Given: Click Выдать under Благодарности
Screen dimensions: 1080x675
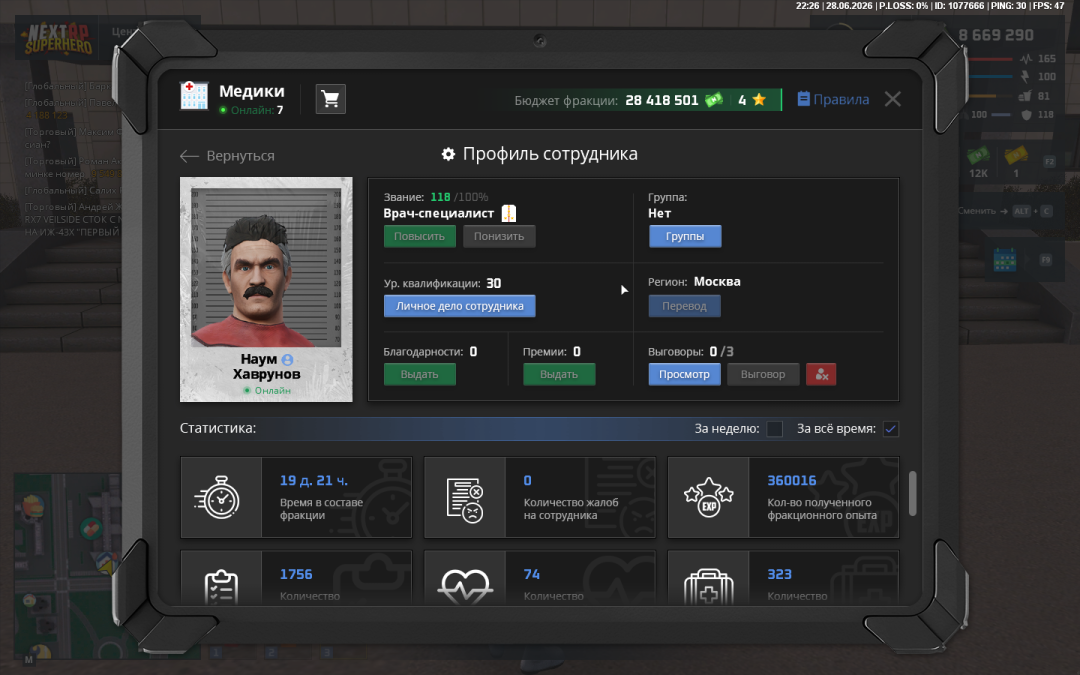Looking at the screenshot, I should point(419,374).
